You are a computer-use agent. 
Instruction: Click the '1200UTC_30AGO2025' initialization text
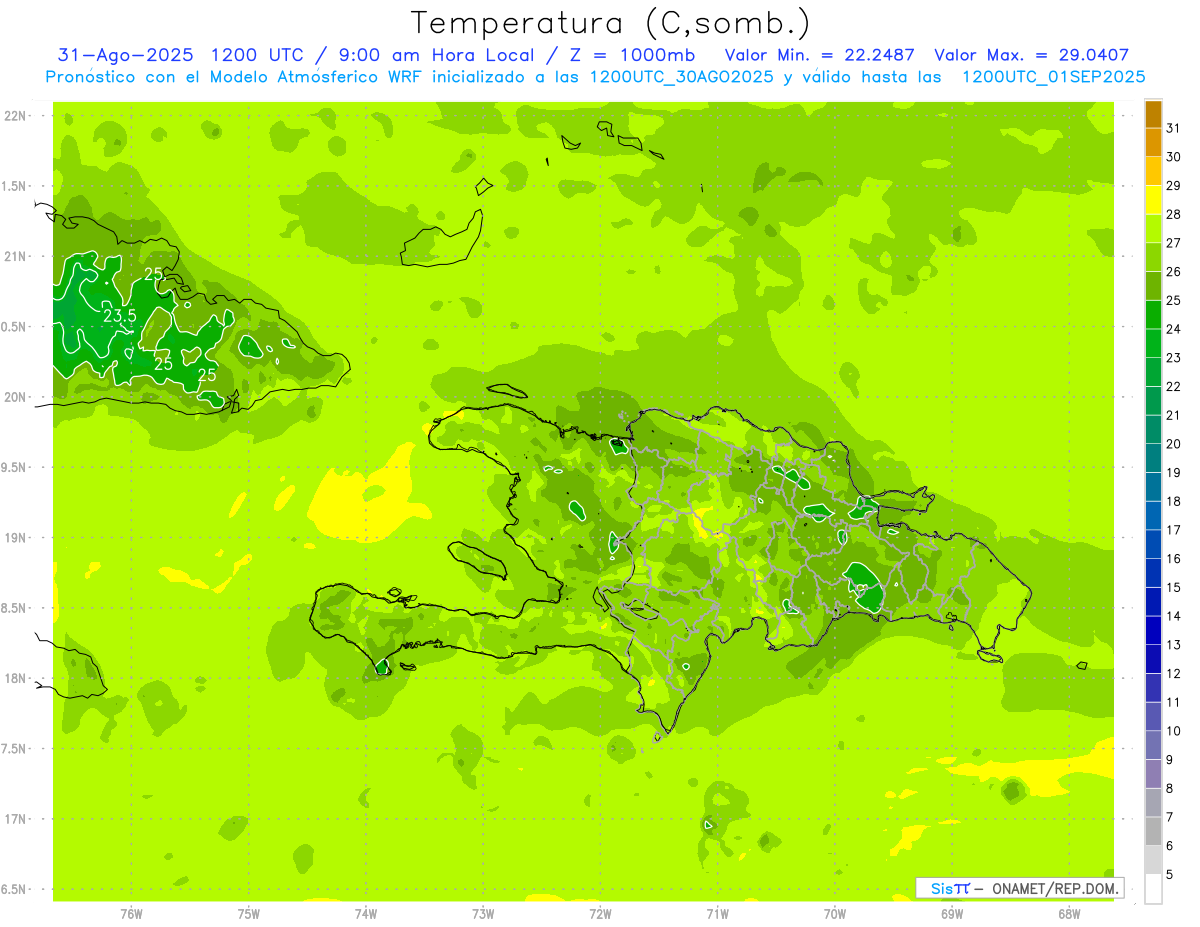pyautogui.click(x=681, y=77)
